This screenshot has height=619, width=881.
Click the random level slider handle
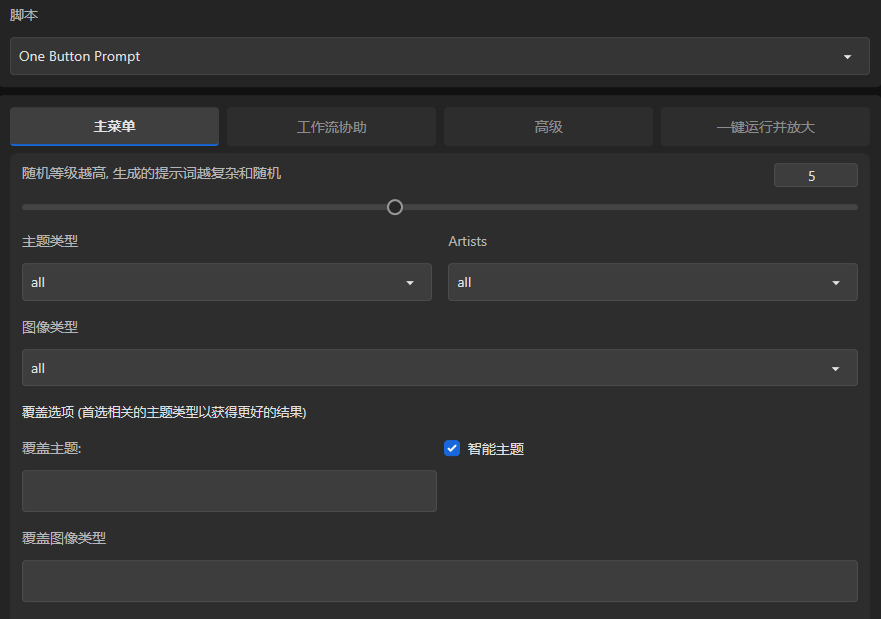(395, 207)
